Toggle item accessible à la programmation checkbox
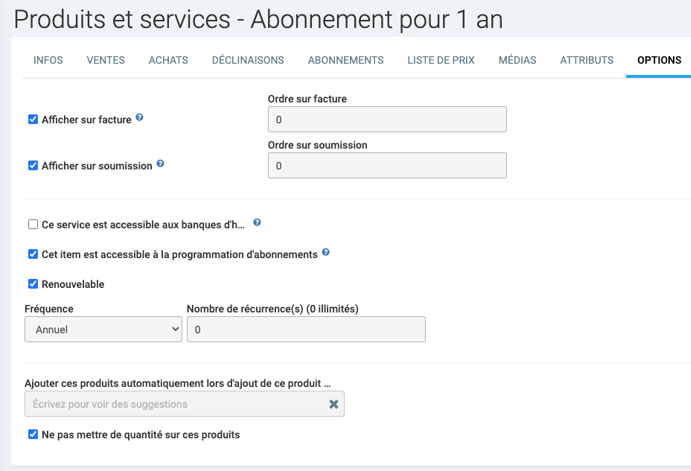This screenshot has width=691, height=471. tap(33, 255)
